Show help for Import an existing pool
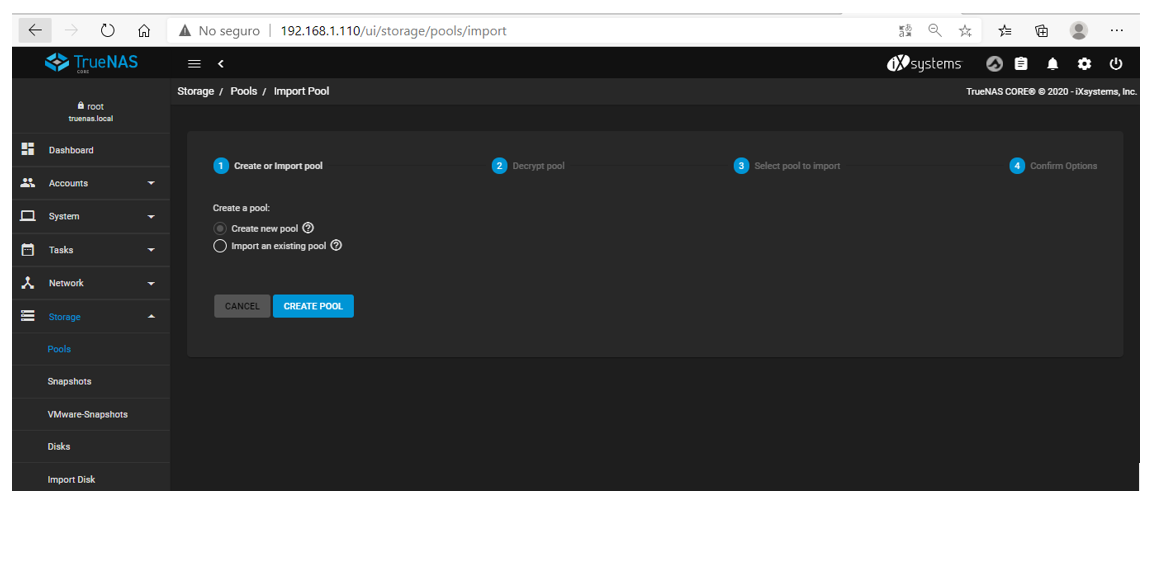The height and width of the screenshot is (567, 1156). pos(336,246)
